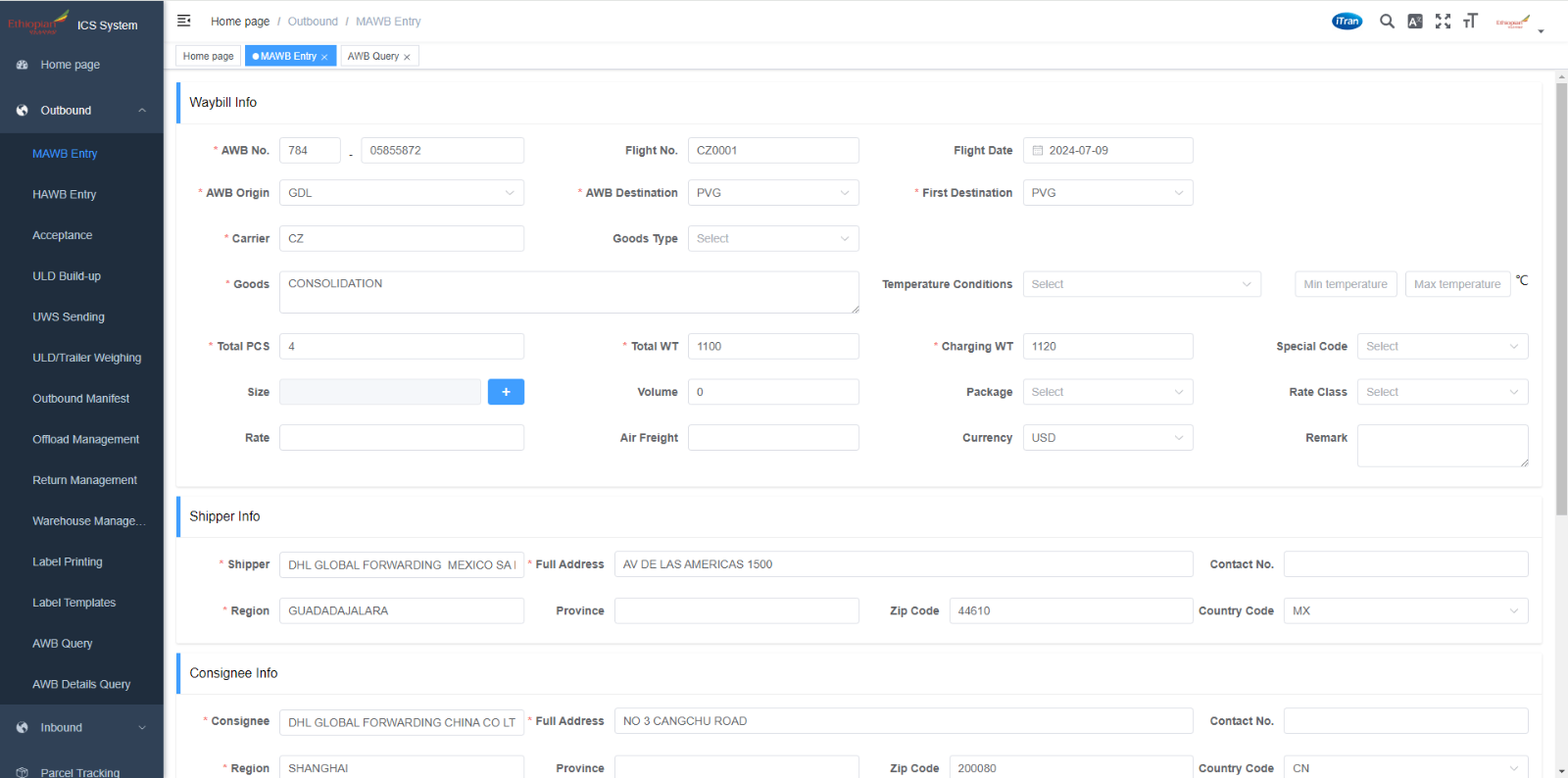Screen dimensions: 1568x778
Task: Open the AWB Destination dropdown
Action: (x=773, y=193)
